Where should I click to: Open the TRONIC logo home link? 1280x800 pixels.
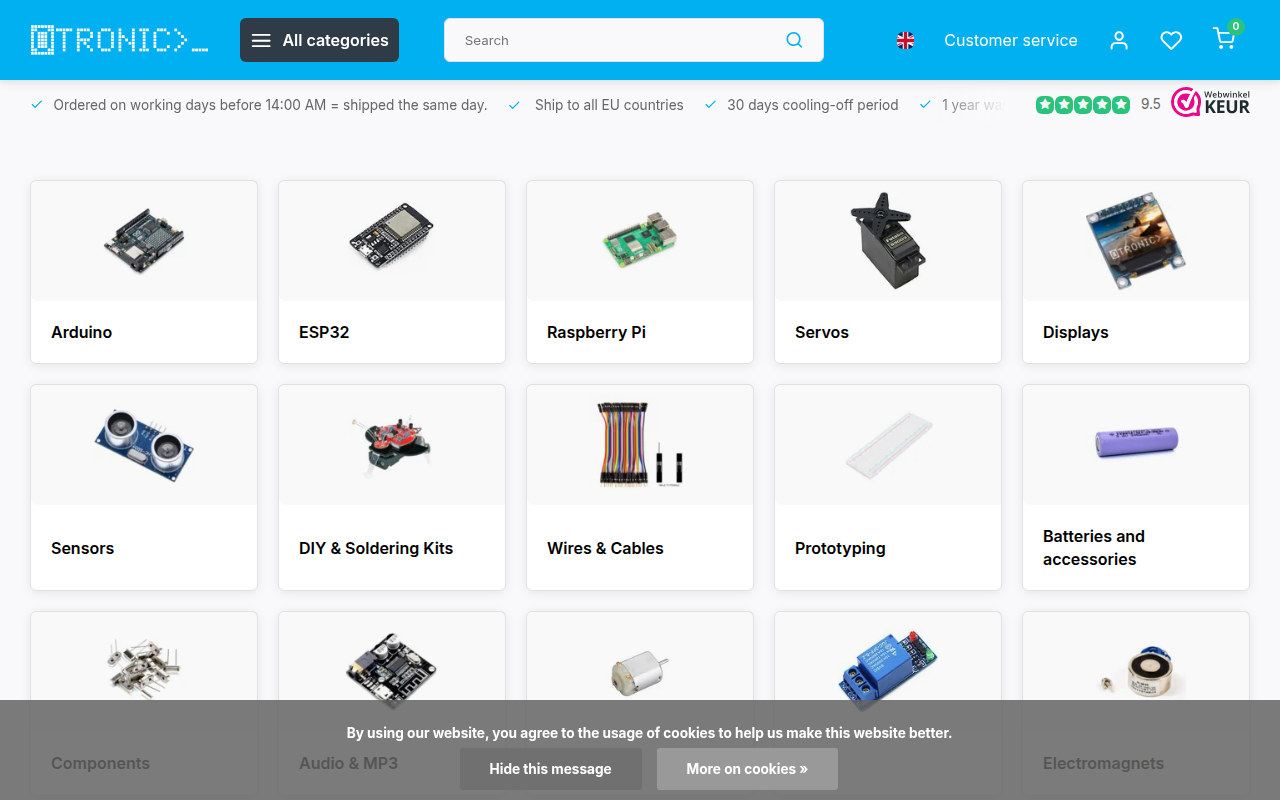pyautogui.click(x=119, y=40)
